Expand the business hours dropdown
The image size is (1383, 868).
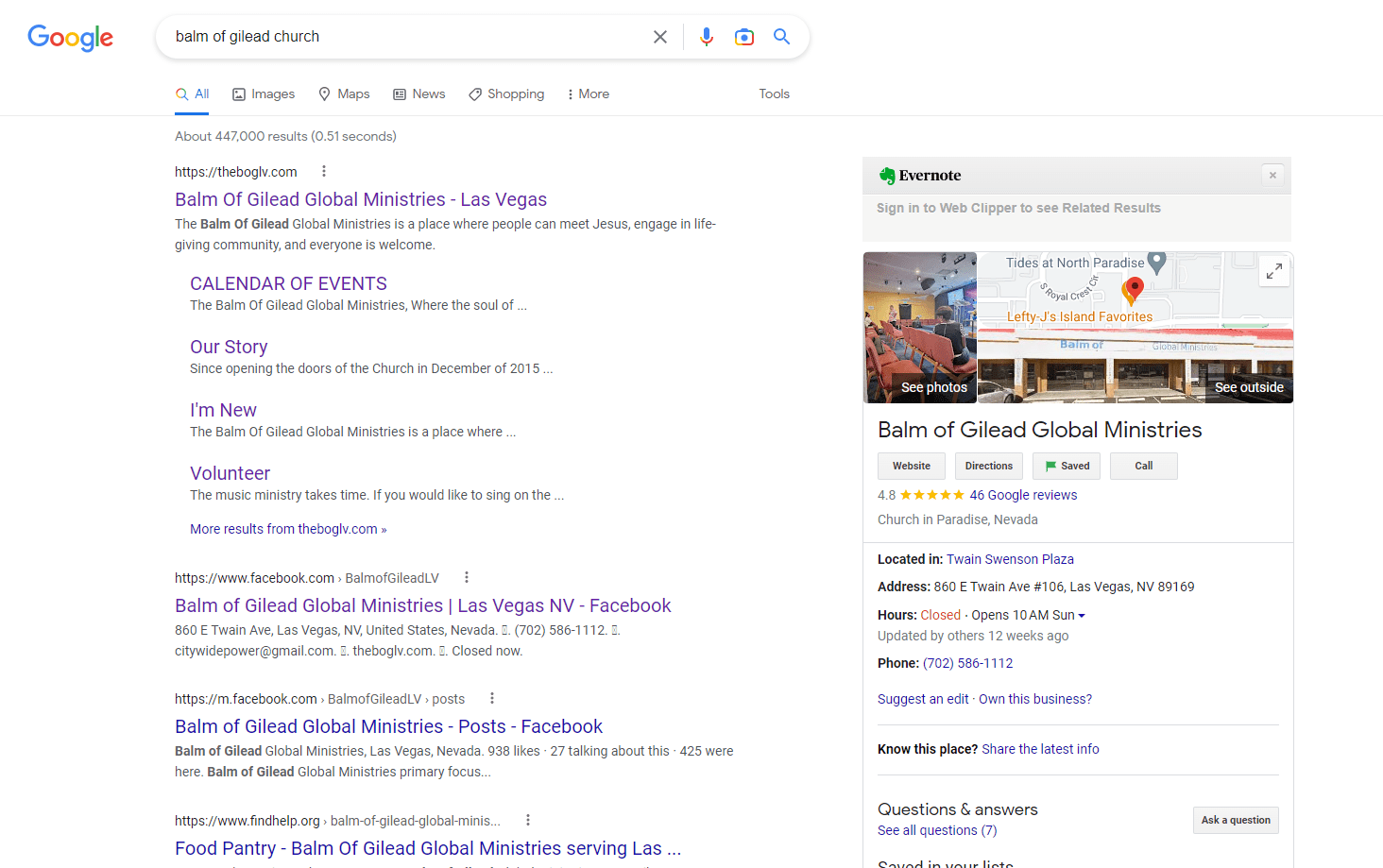1082,615
